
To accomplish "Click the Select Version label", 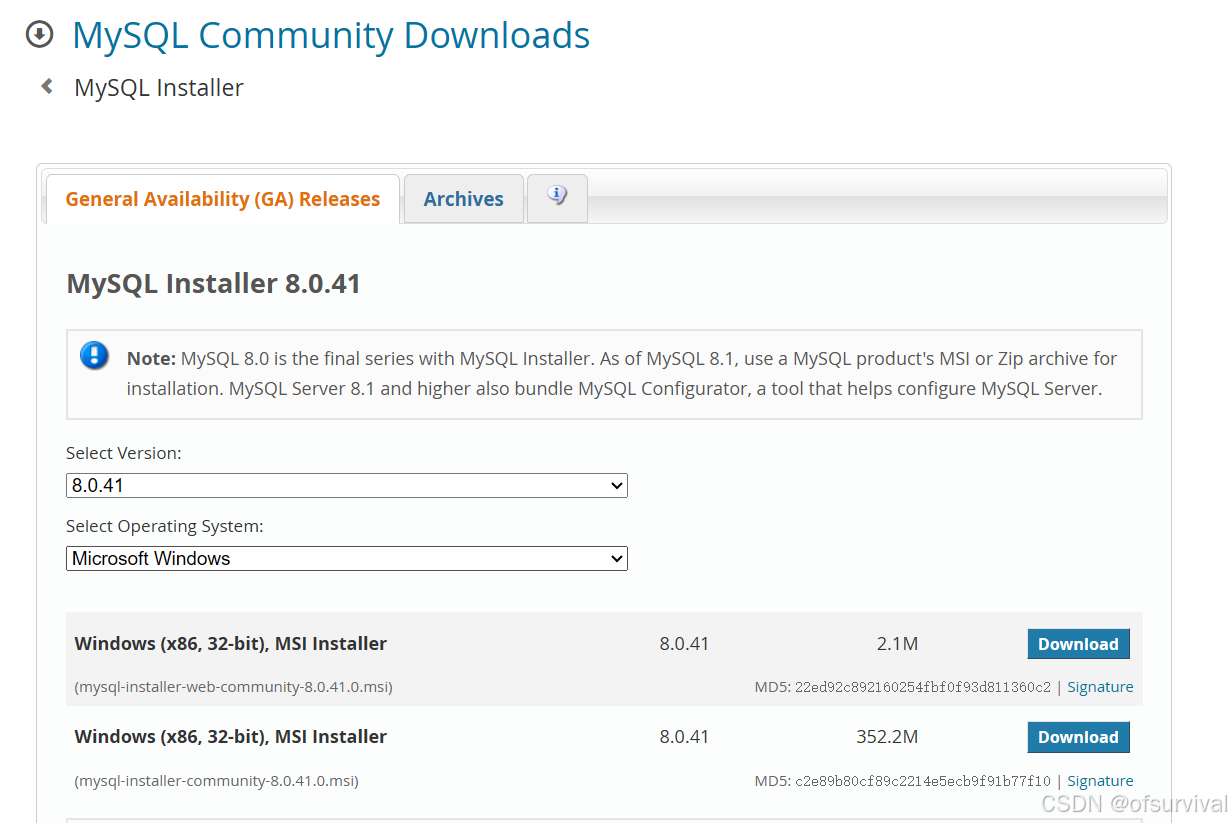I will click(124, 453).
